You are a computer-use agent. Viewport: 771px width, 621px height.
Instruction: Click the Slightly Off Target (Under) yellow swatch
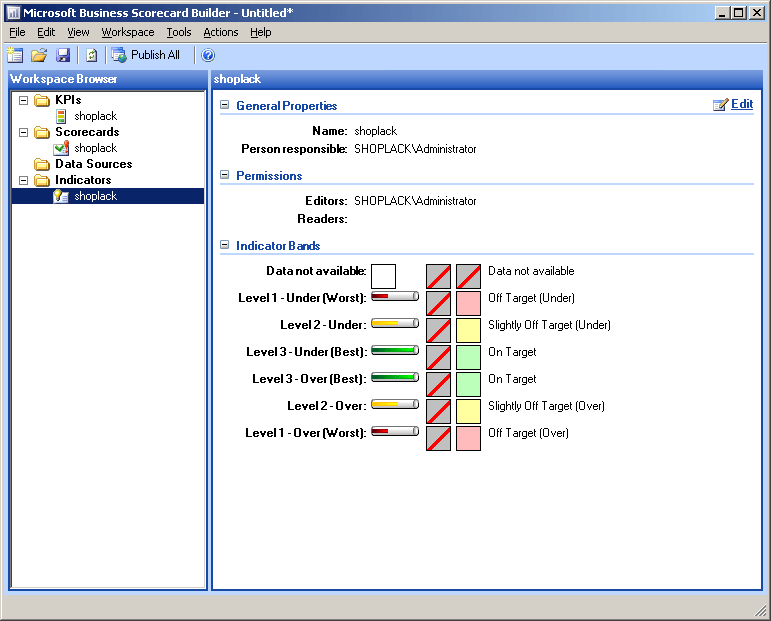pyautogui.click(x=469, y=330)
